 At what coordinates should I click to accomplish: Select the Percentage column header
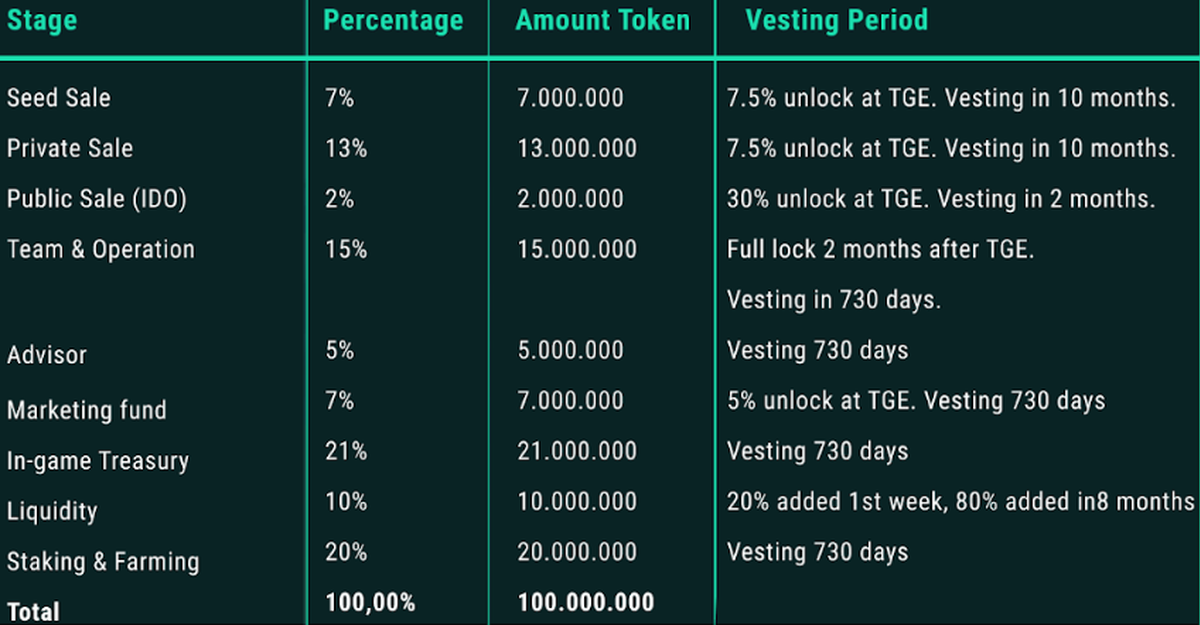(393, 21)
